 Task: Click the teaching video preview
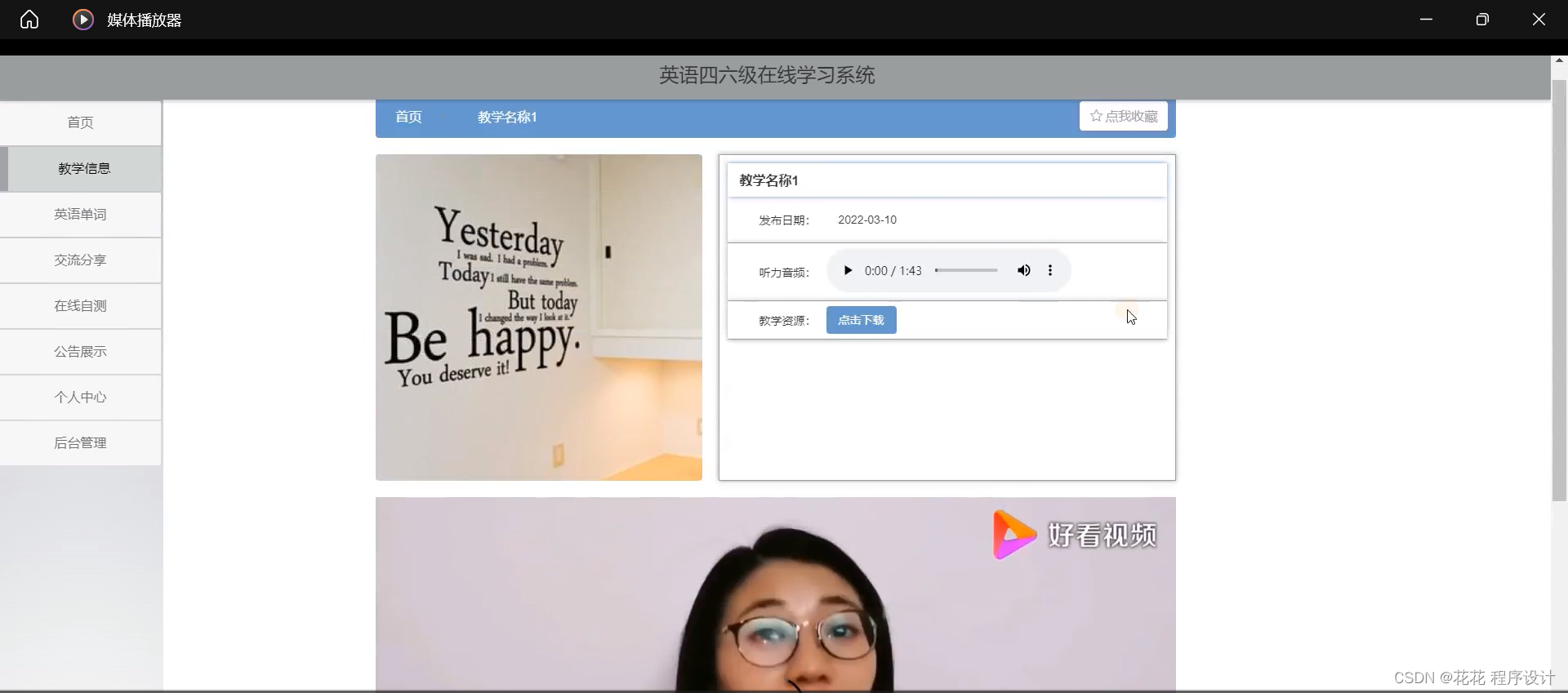pos(776,594)
